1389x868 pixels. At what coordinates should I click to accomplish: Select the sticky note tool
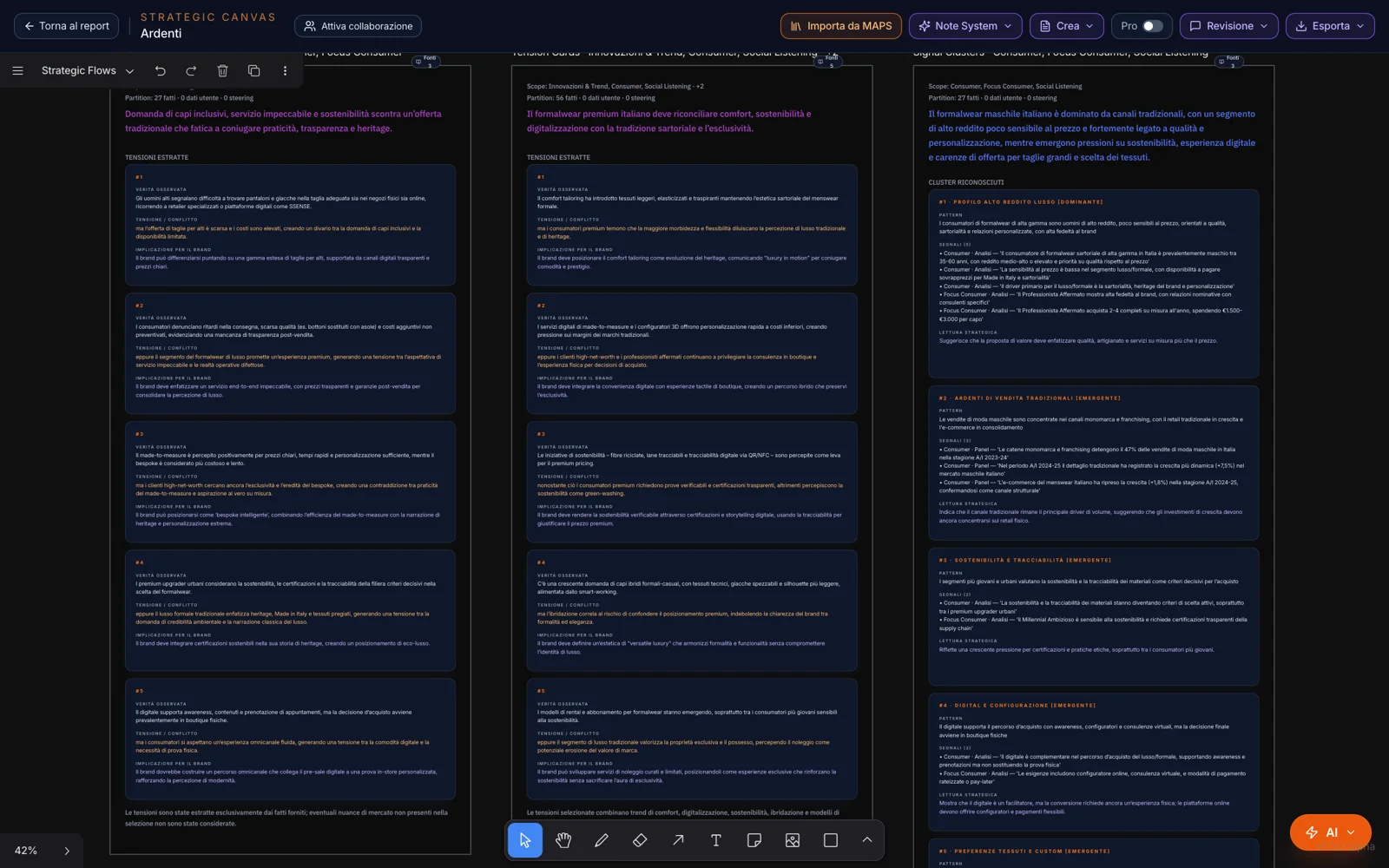click(754, 840)
